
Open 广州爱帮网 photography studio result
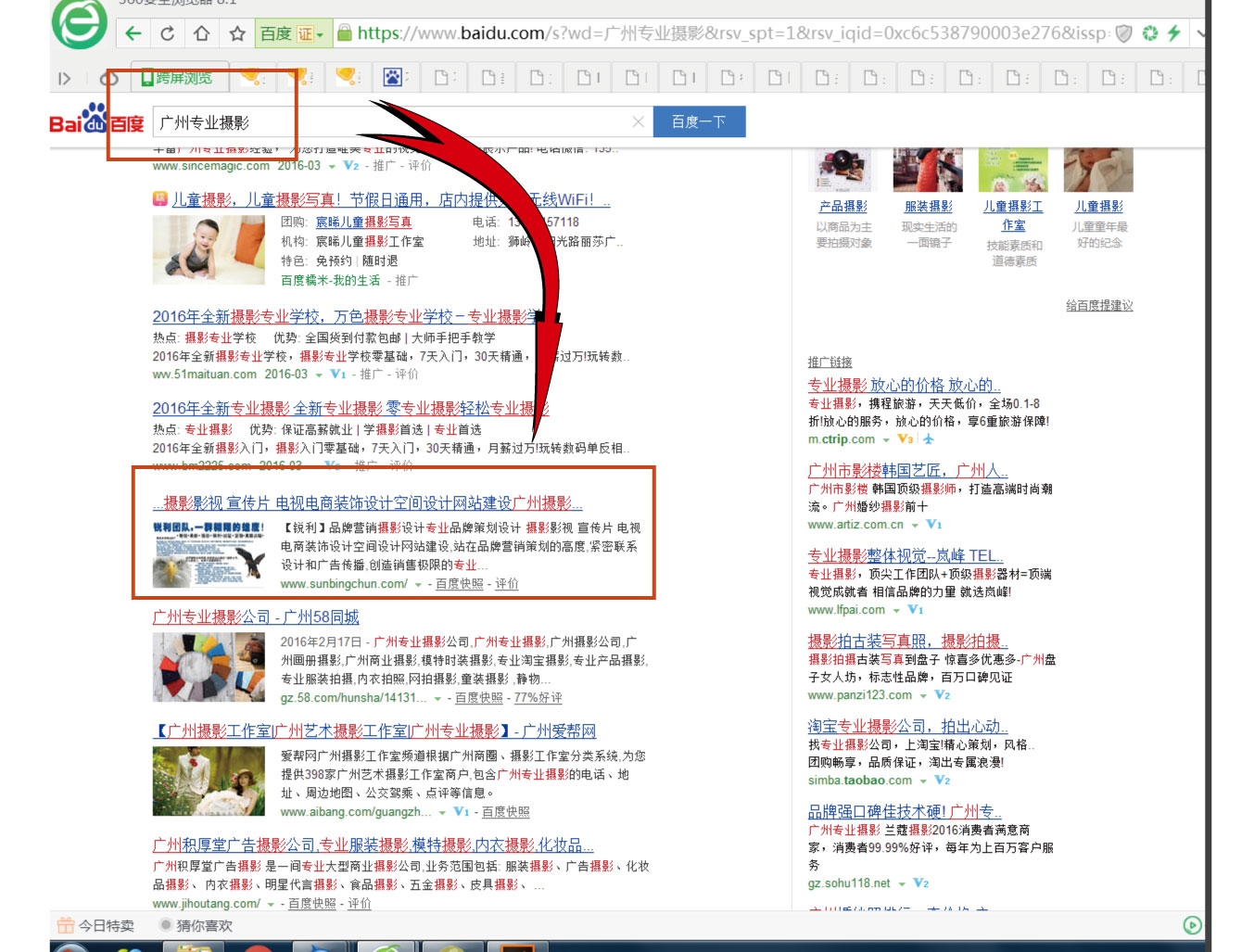(x=374, y=731)
